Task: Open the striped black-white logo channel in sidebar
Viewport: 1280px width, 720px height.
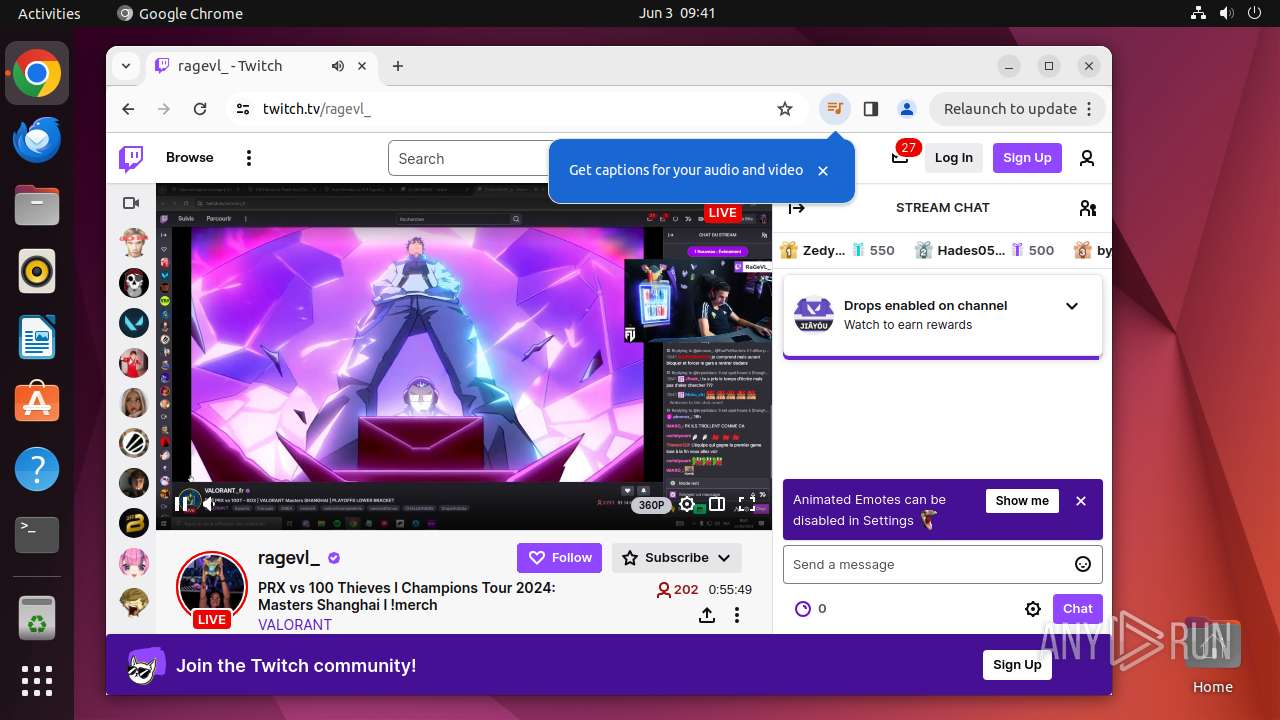Action: click(134, 442)
